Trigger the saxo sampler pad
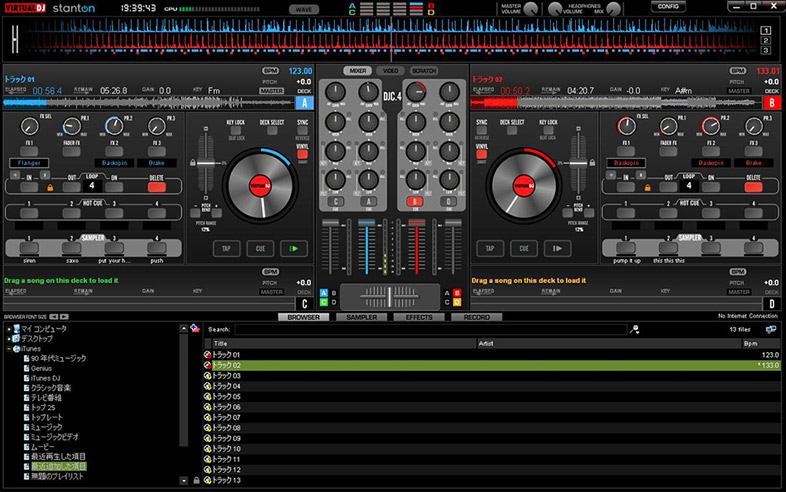 (x=72, y=248)
